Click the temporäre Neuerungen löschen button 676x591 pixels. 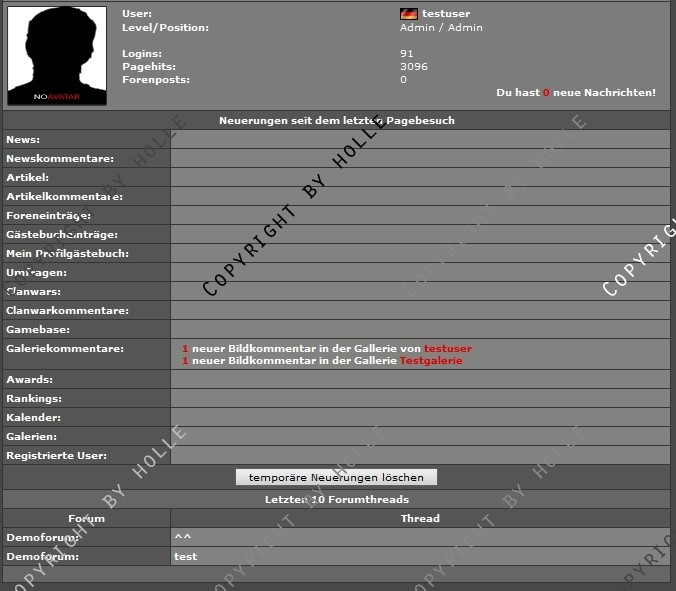336,477
